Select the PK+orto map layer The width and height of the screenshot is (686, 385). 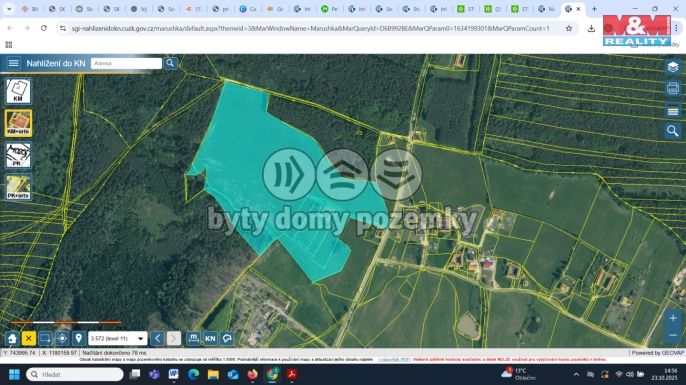tap(18, 187)
